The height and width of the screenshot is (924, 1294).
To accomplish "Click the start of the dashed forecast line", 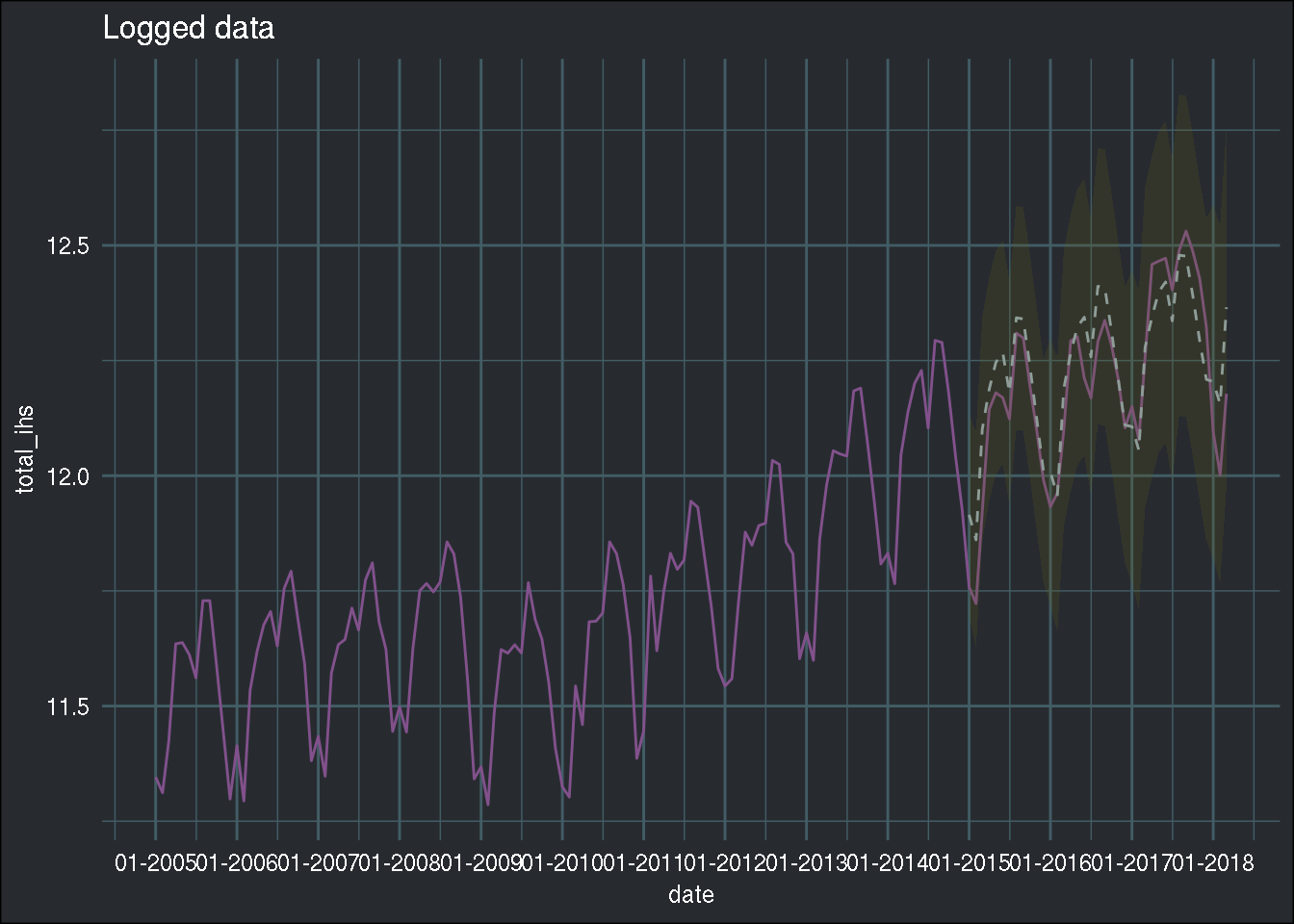I will 970,517.
